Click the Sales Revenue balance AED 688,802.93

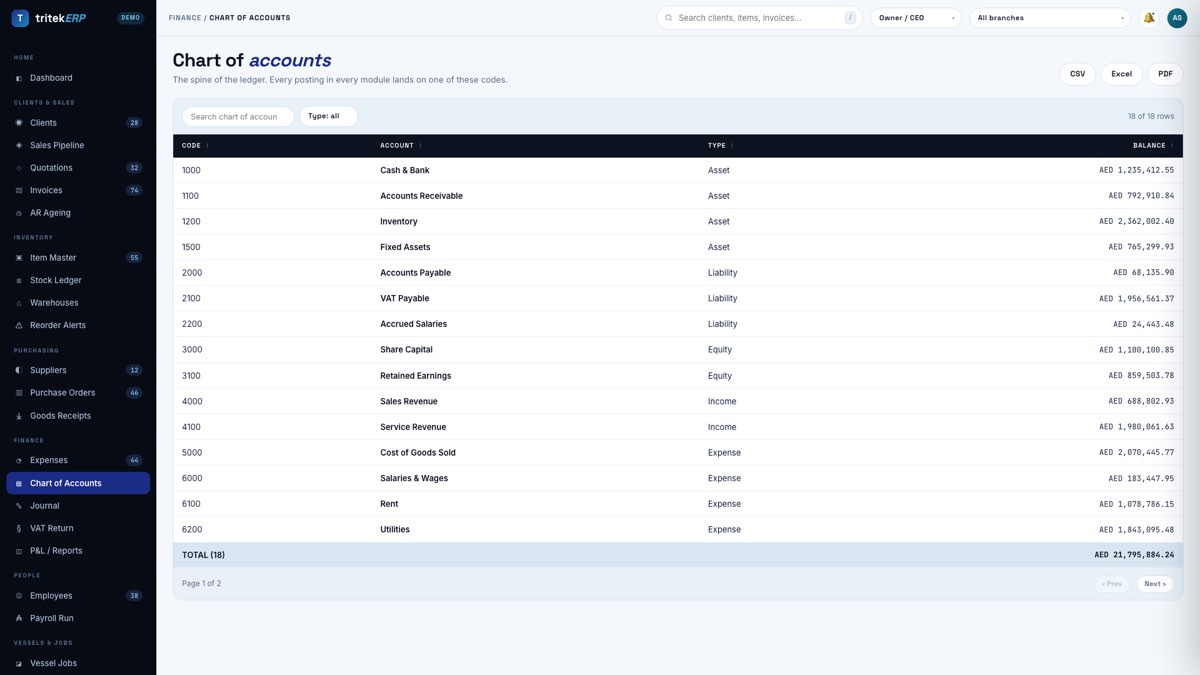coord(1141,402)
